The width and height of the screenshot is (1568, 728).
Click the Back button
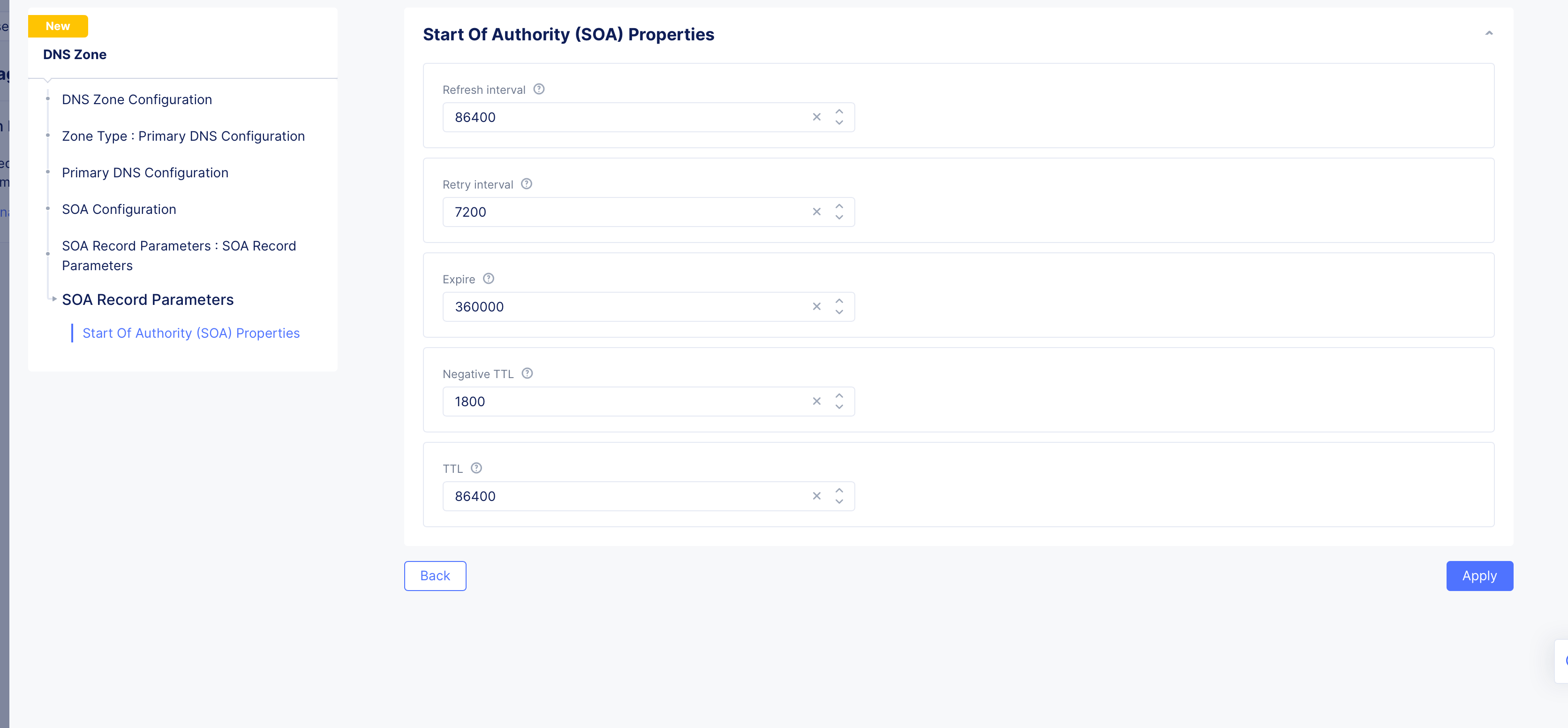(x=435, y=575)
